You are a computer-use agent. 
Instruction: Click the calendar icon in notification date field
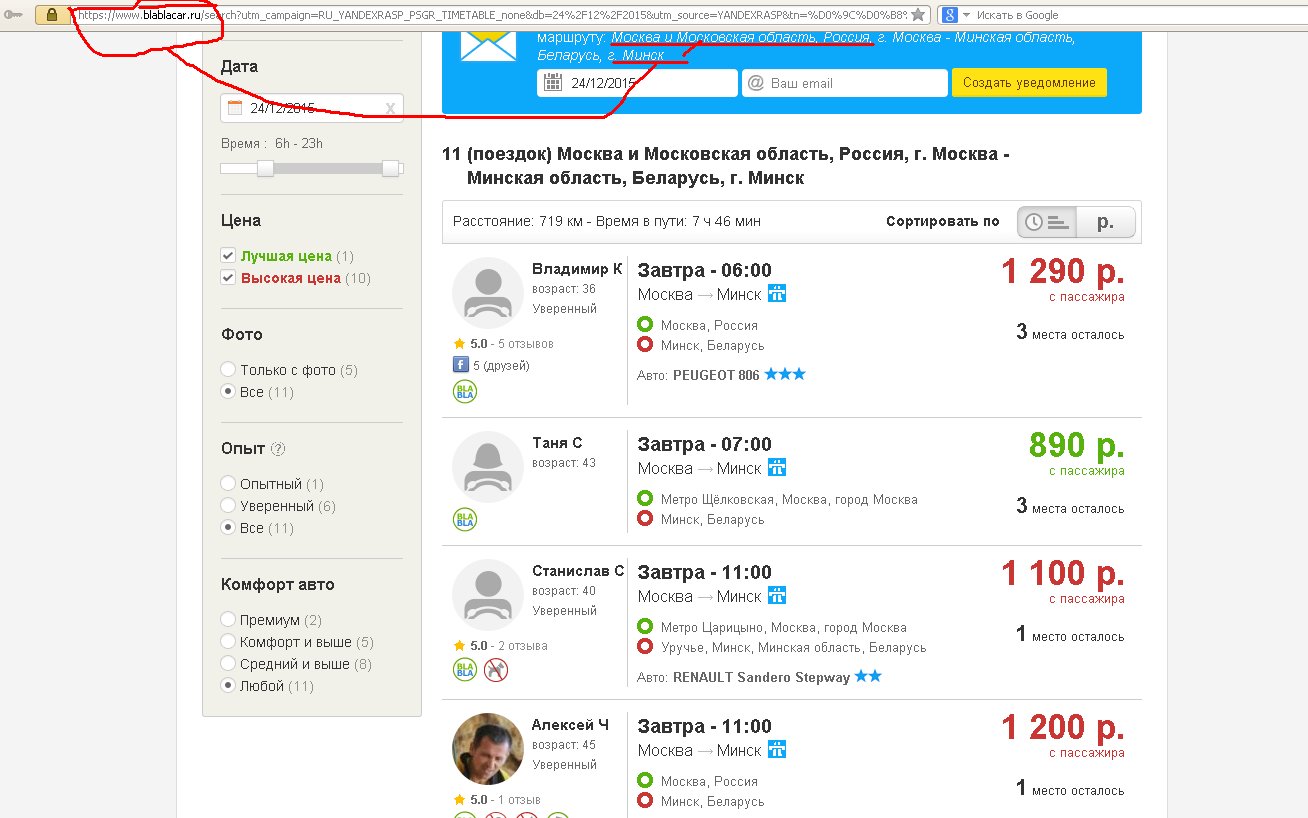552,83
